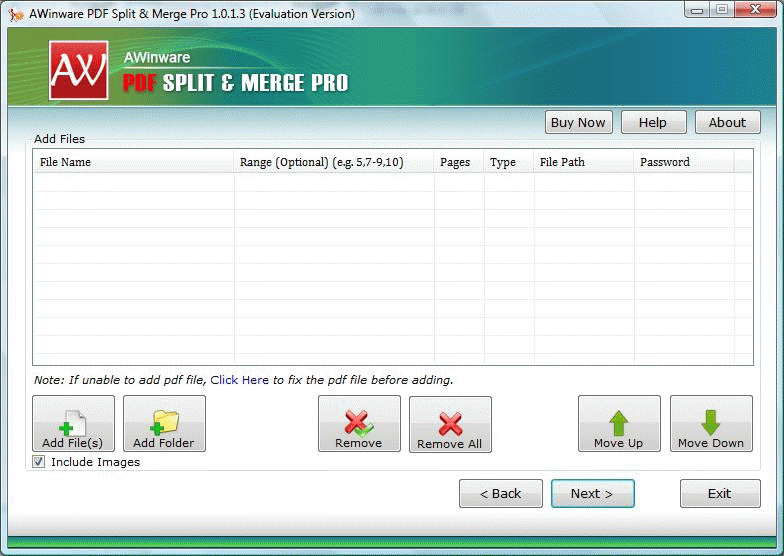This screenshot has height=556, width=784.
Task: Click the Range (Optional) column header
Action: pyautogui.click(x=334, y=162)
